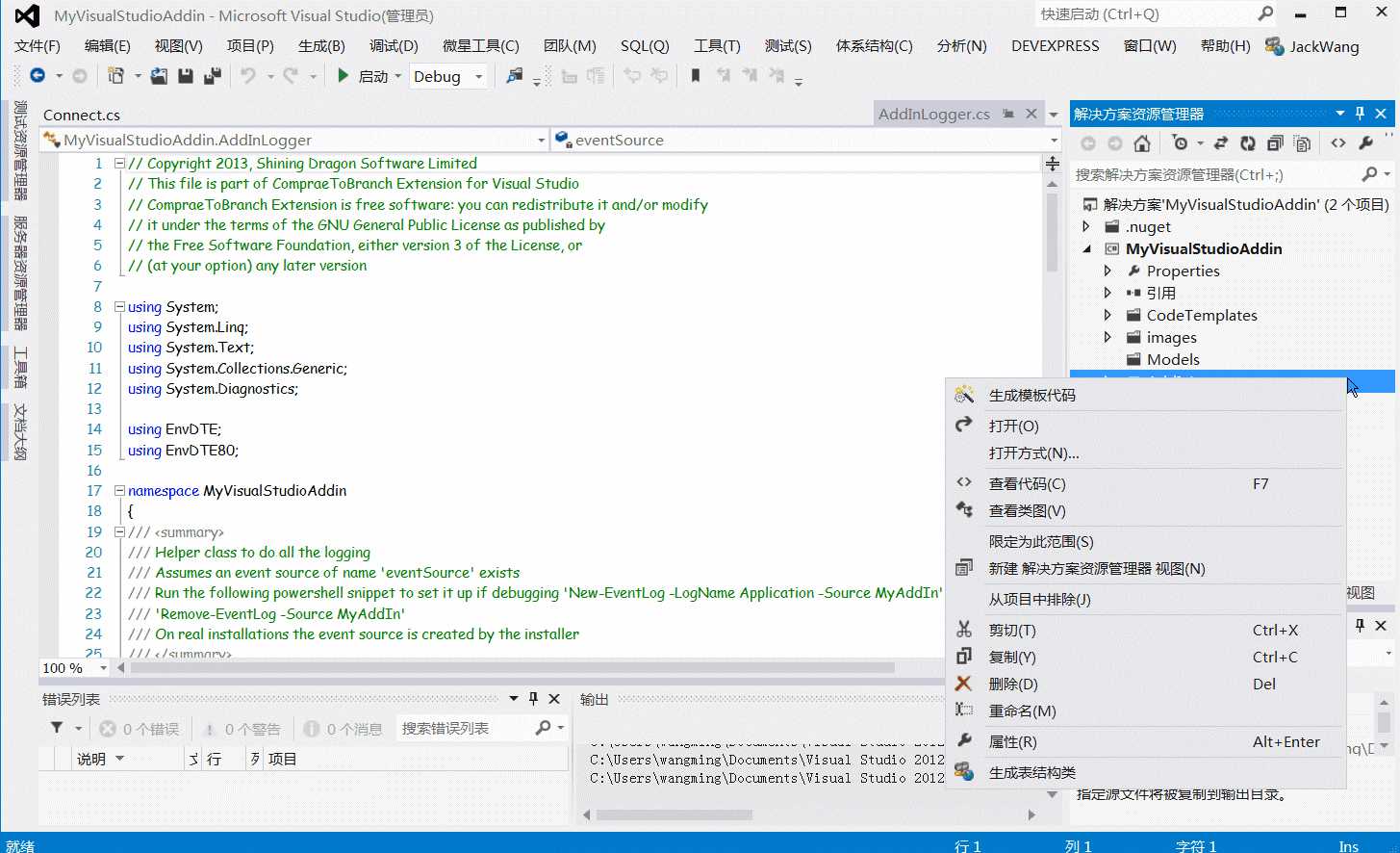This screenshot has height=853, width=1400.
Task: Click view code icon in Solution Explorer toolbar
Action: 1338,143
